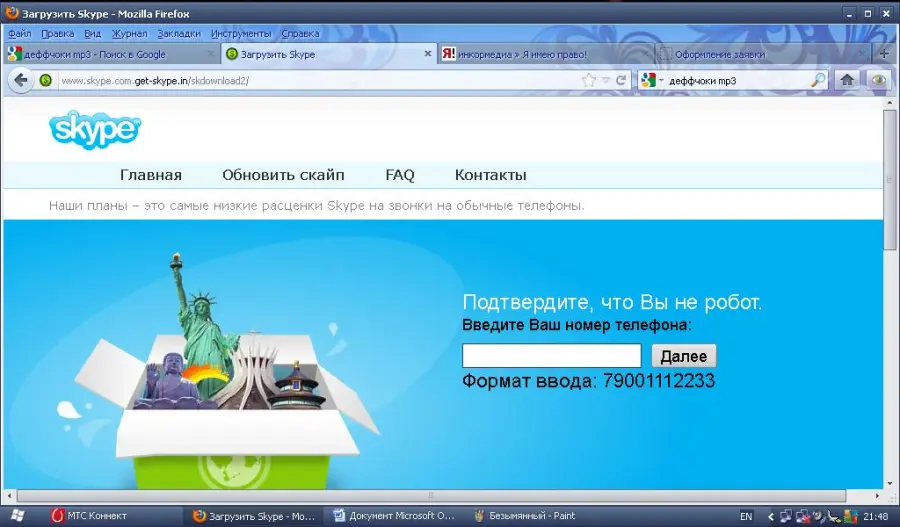Viewport: 900px width, 527px height.
Task: Open the Правка menu
Action: click(57, 34)
